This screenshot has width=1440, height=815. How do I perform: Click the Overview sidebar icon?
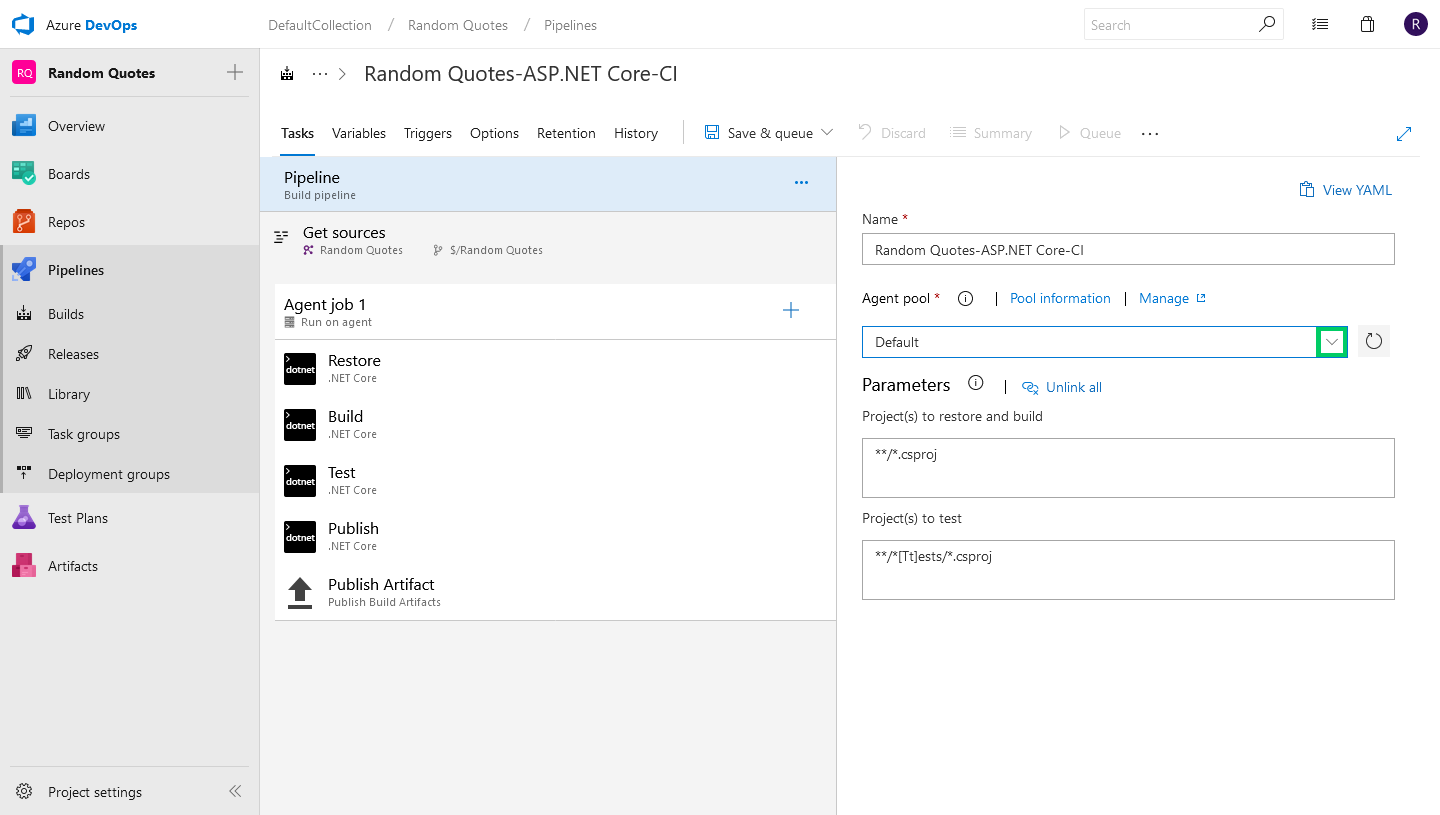[x=24, y=126]
